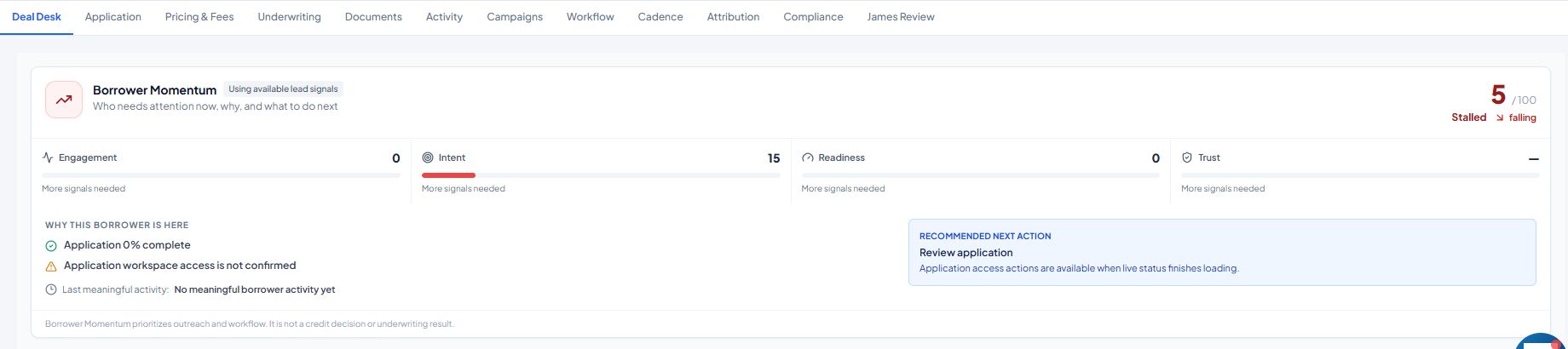Open the Campaigns tab
The width and height of the screenshot is (1568, 349).
pyautogui.click(x=515, y=17)
